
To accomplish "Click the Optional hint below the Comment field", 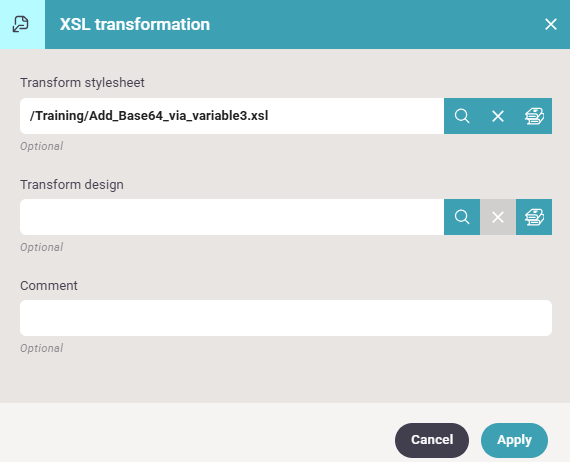I will pos(41,348).
